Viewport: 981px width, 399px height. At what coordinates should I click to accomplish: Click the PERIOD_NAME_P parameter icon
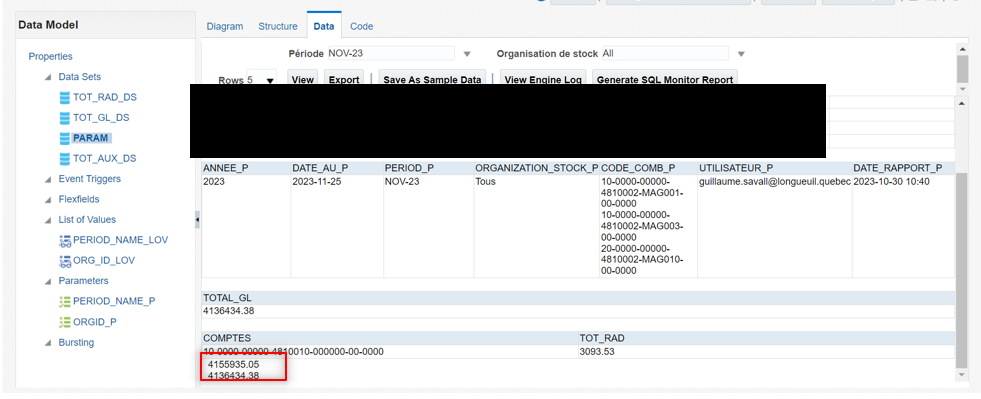tap(64, 301)
